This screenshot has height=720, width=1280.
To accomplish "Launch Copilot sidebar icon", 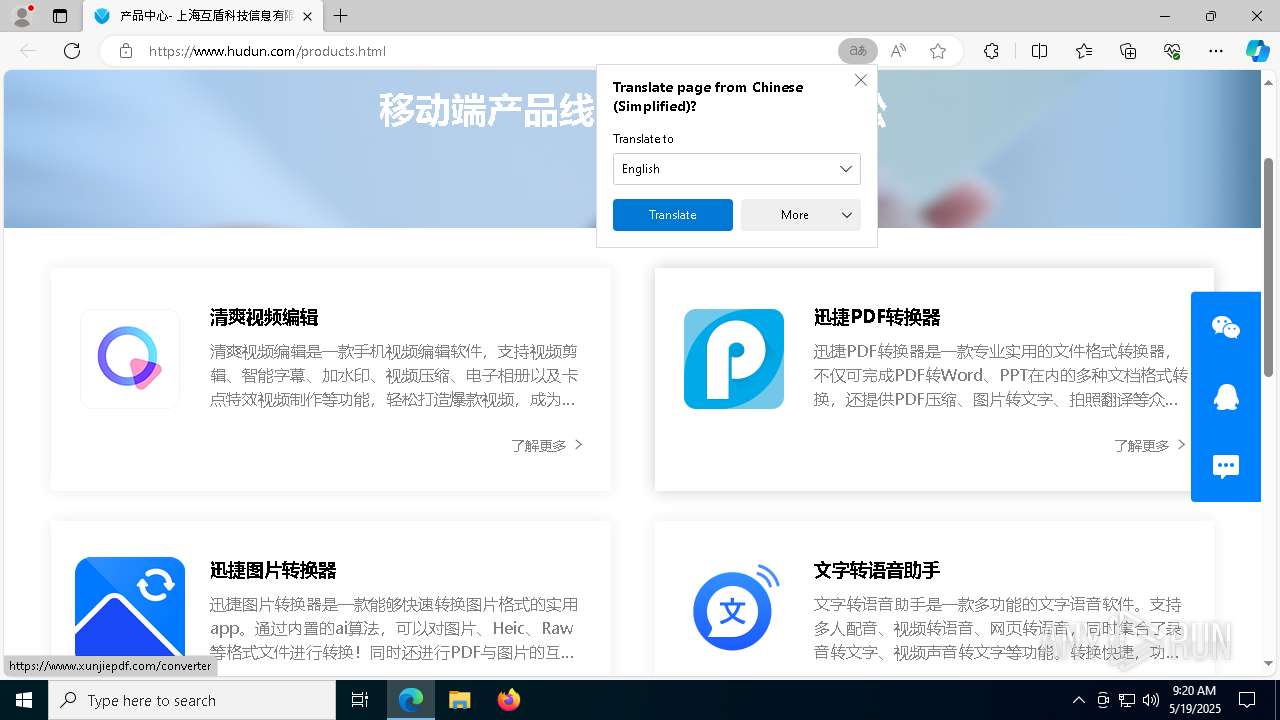I will tap(1257, 51).
